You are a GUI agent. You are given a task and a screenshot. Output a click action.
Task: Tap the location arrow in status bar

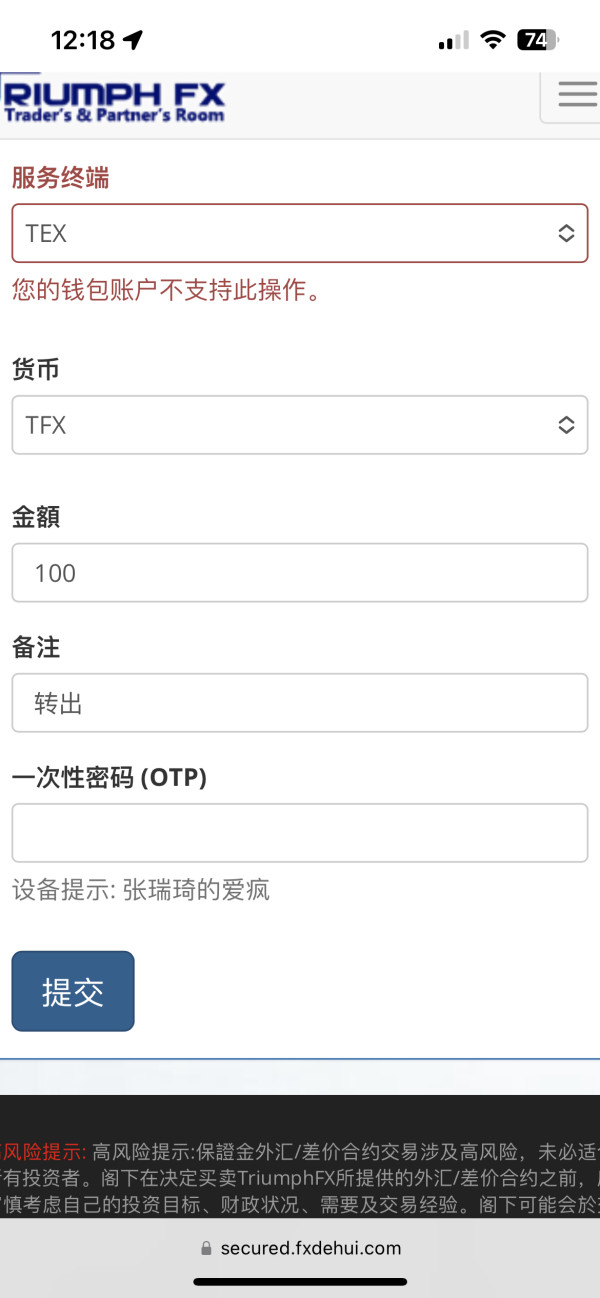[132, 40]
